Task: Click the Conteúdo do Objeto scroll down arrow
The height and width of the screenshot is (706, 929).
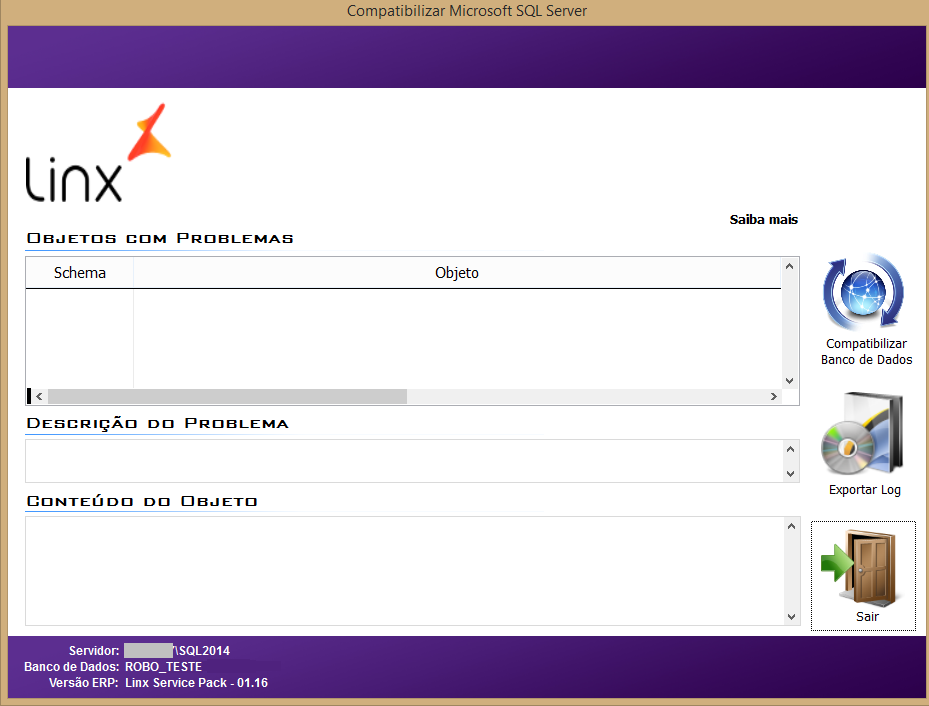Action: point(792,617)
